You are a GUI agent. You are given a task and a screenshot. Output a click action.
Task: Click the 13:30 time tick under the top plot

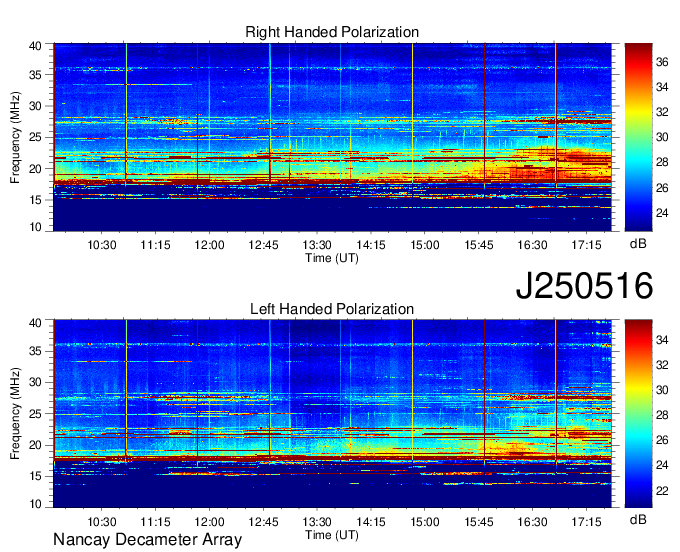pos(317,245)
